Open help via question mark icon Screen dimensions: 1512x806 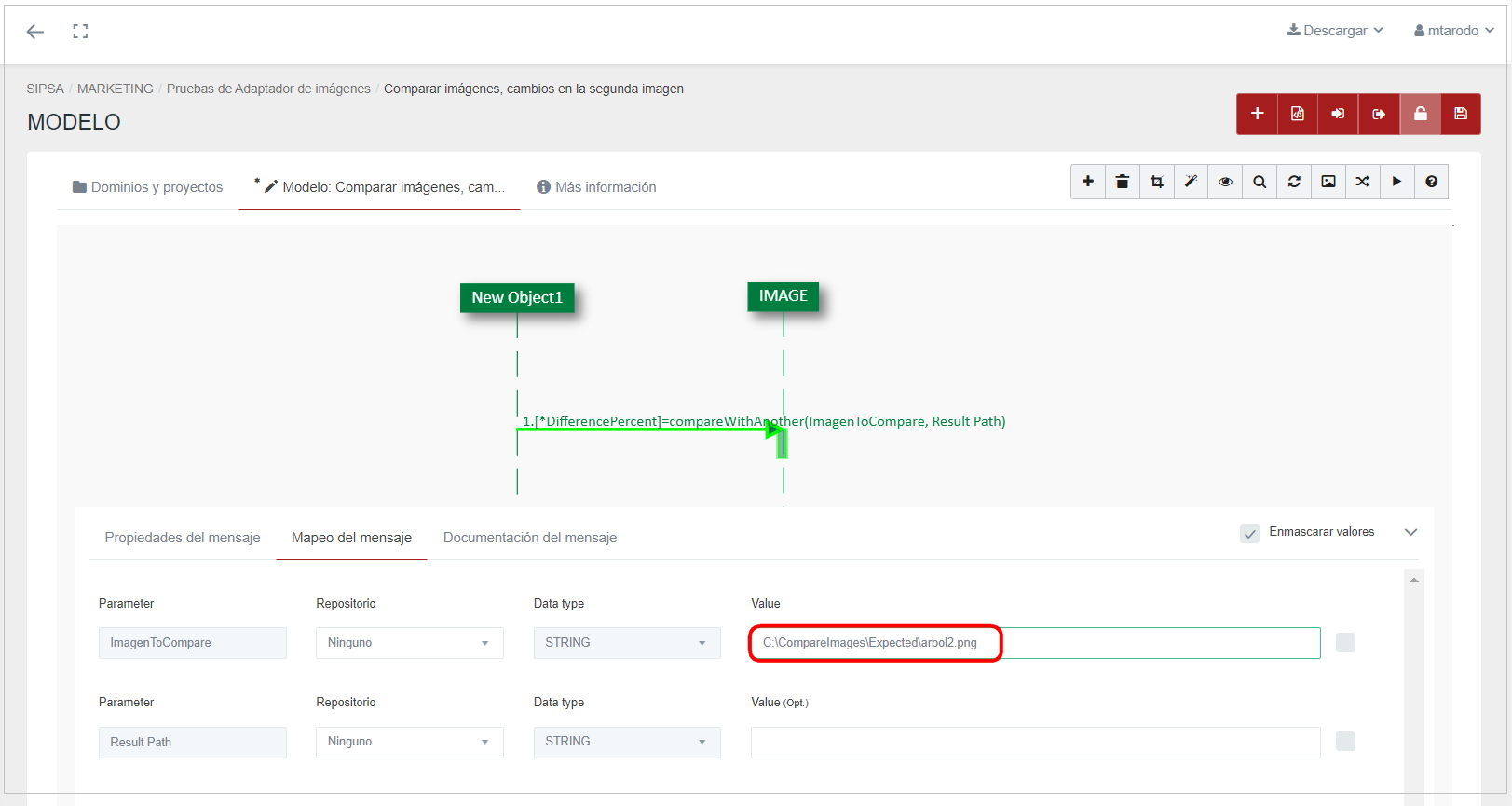click(1431, 182)
